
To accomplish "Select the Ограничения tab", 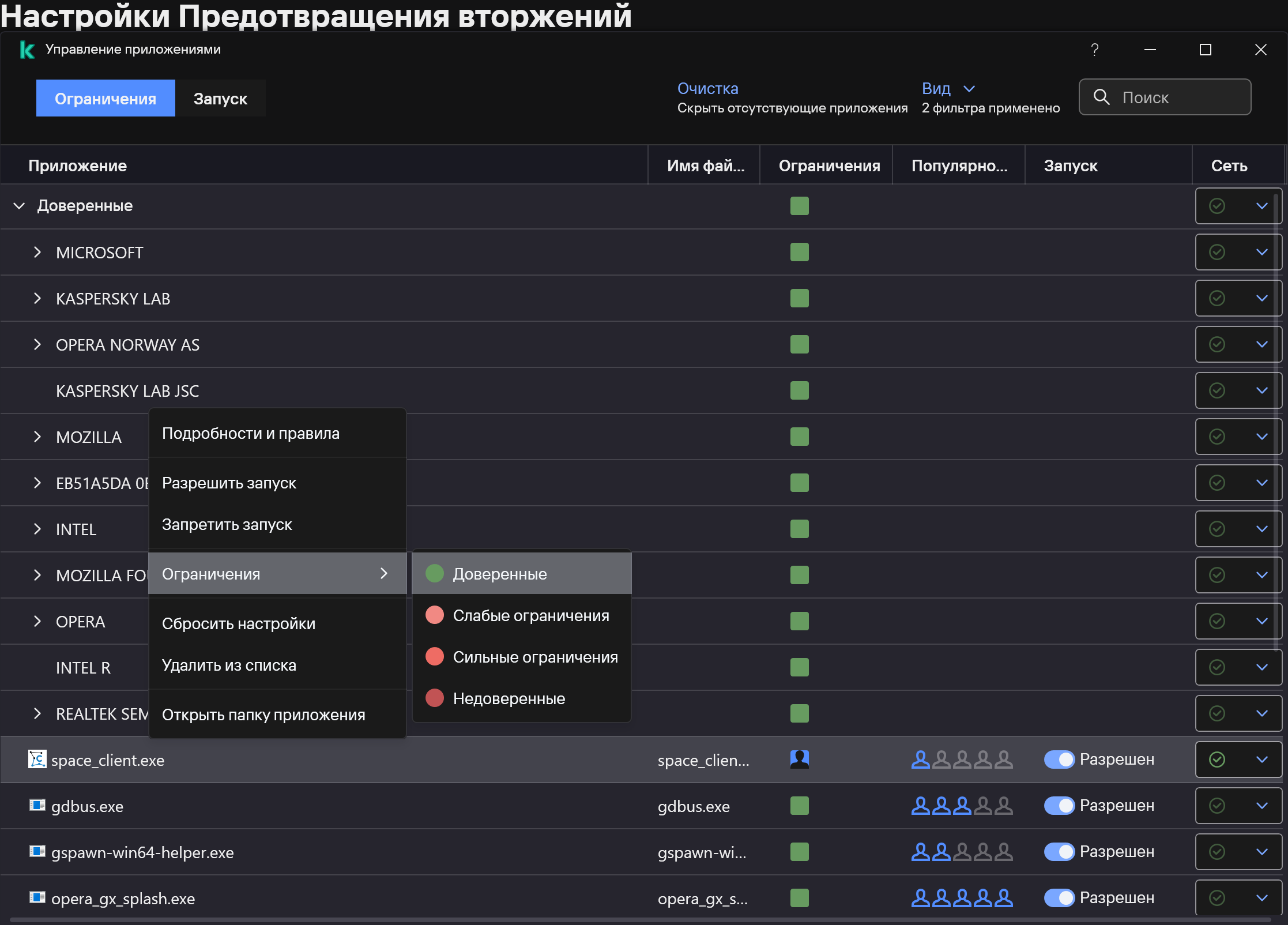I will [106, 98].
